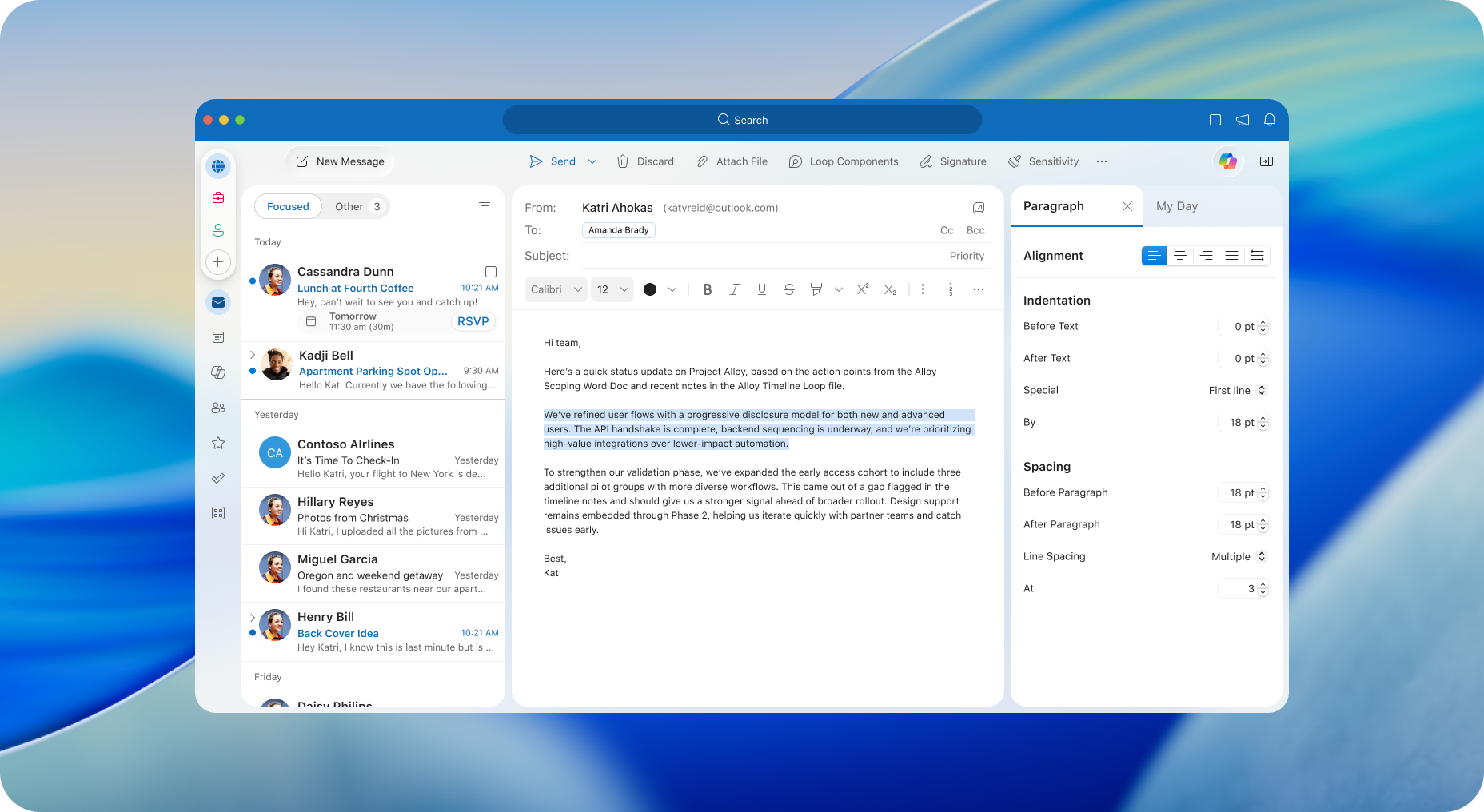
Task: Collapse the right side panel
Action: 1267,161
